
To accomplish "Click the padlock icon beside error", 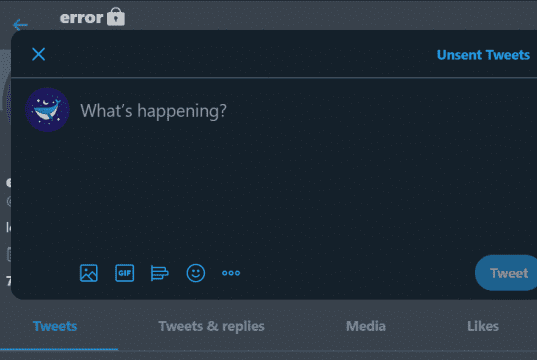I will (116, 17).
